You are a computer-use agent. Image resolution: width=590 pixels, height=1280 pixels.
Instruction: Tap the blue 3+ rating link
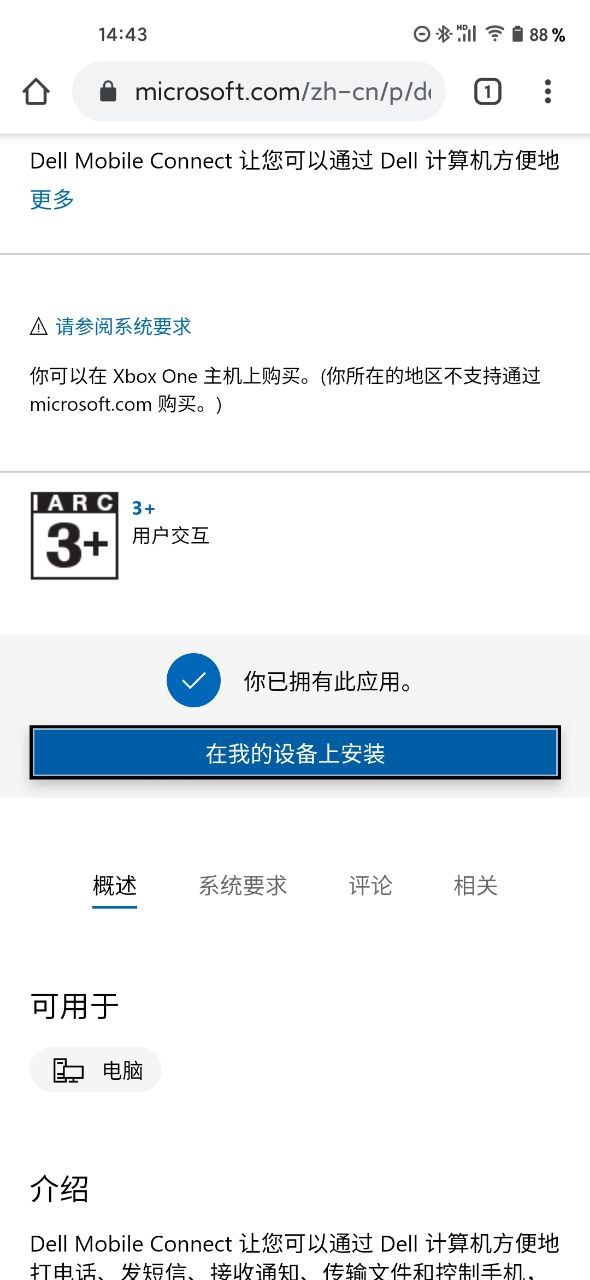point(144,509)
